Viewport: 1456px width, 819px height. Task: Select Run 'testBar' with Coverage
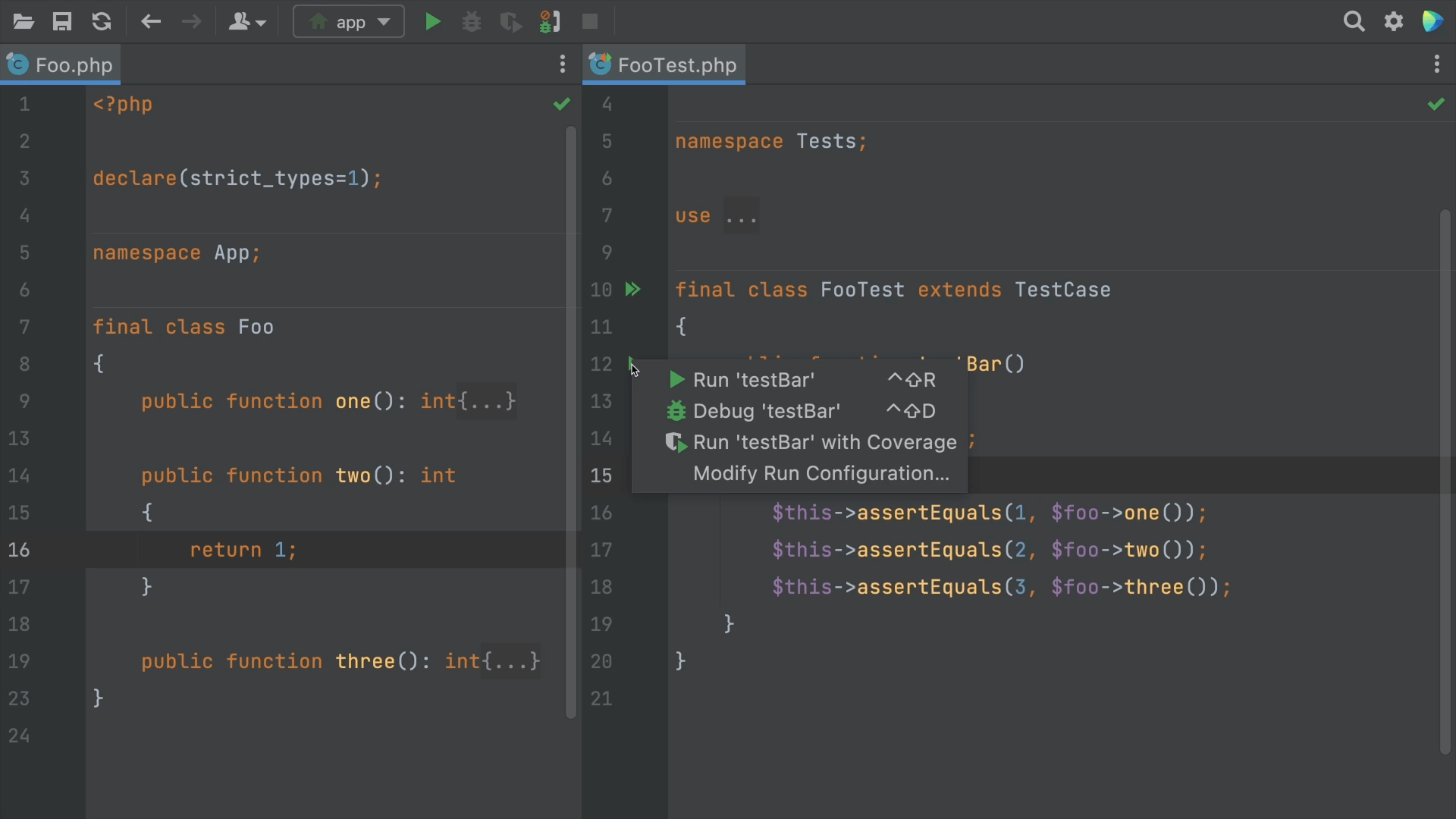[824, 442]
